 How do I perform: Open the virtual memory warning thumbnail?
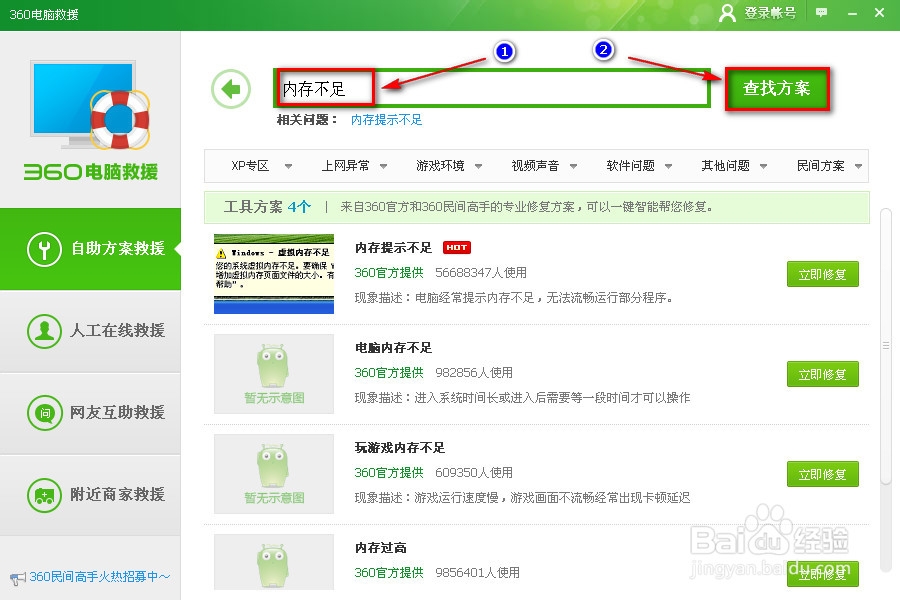pyautogui.click(x=274, y=274)
